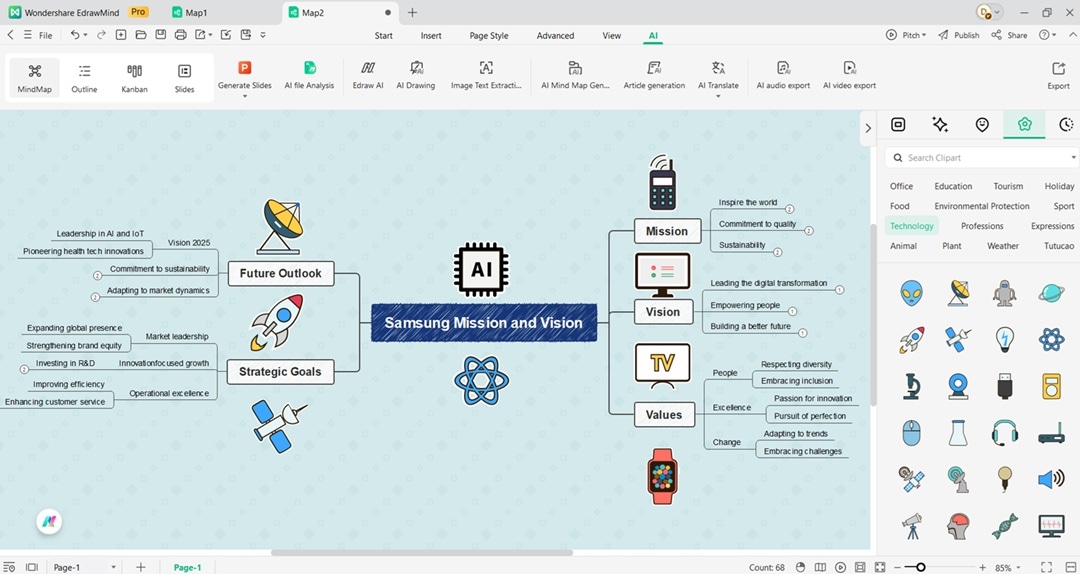This screenshot has width=1080, height=574.
Task: Select the Professions clipart category
Action: click(x=982, y=226)
